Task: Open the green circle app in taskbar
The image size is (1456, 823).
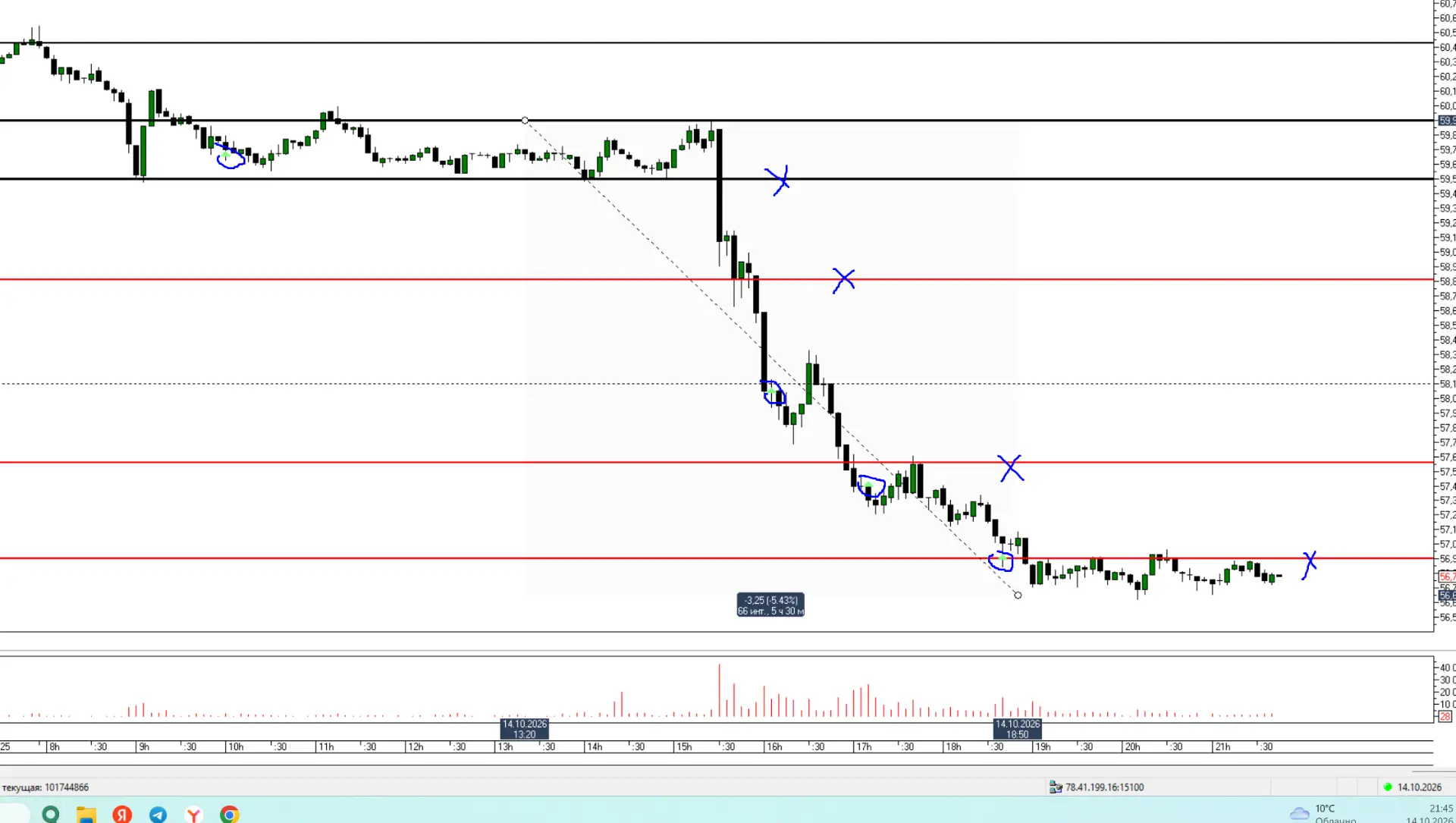Action: pos(51,814)
